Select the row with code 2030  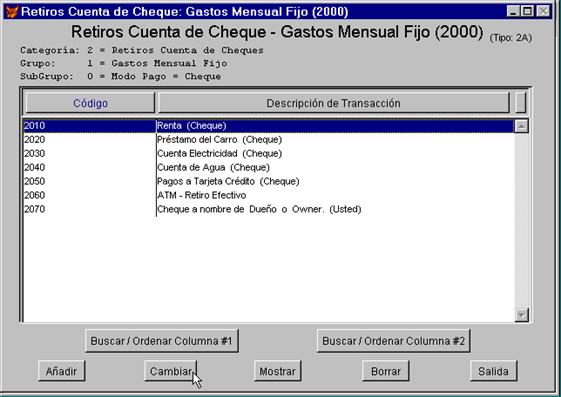[268, 153]
